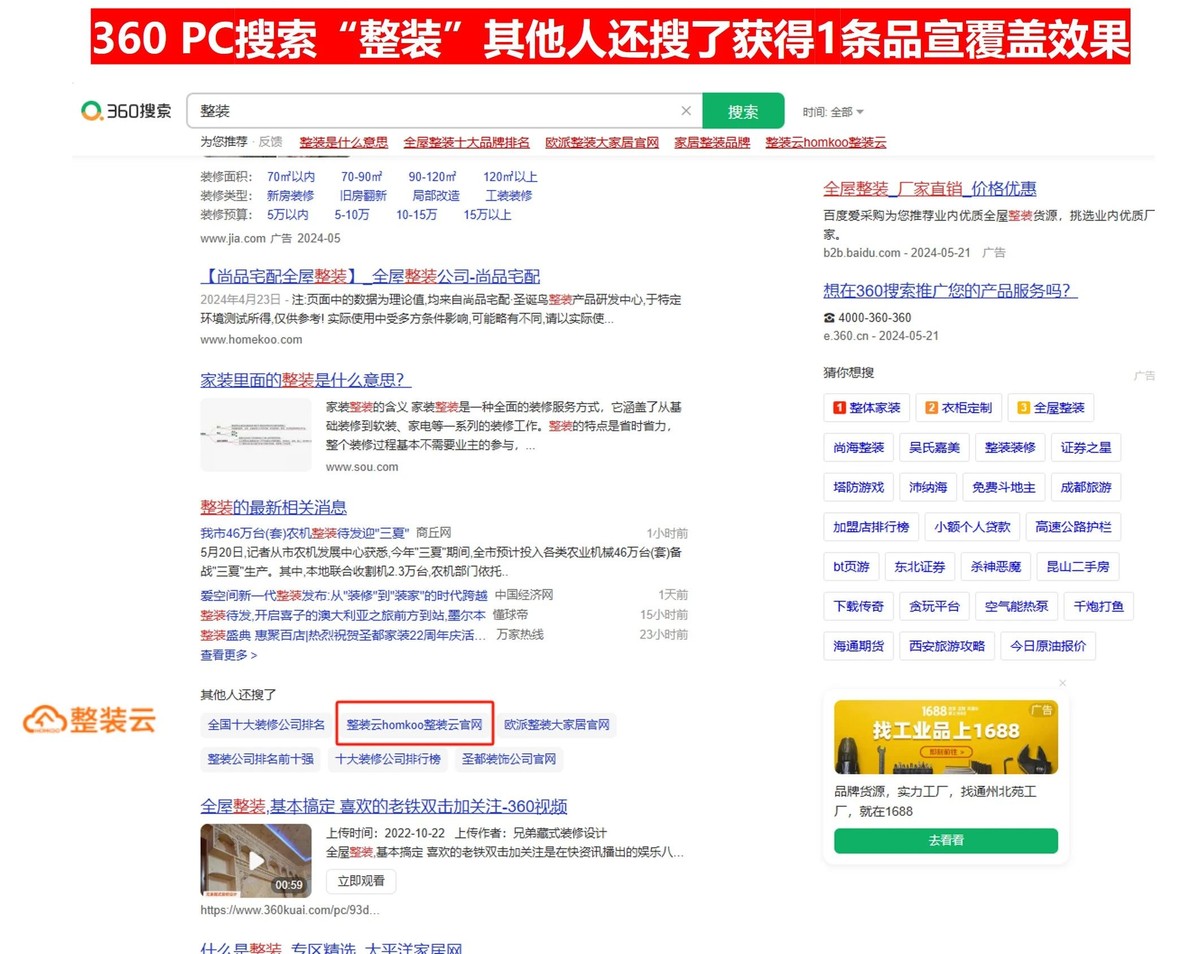This screenshot has height=954, width=1200.
Task: Click the 找工业品上1688 ad banner
Action: [946, 737]
